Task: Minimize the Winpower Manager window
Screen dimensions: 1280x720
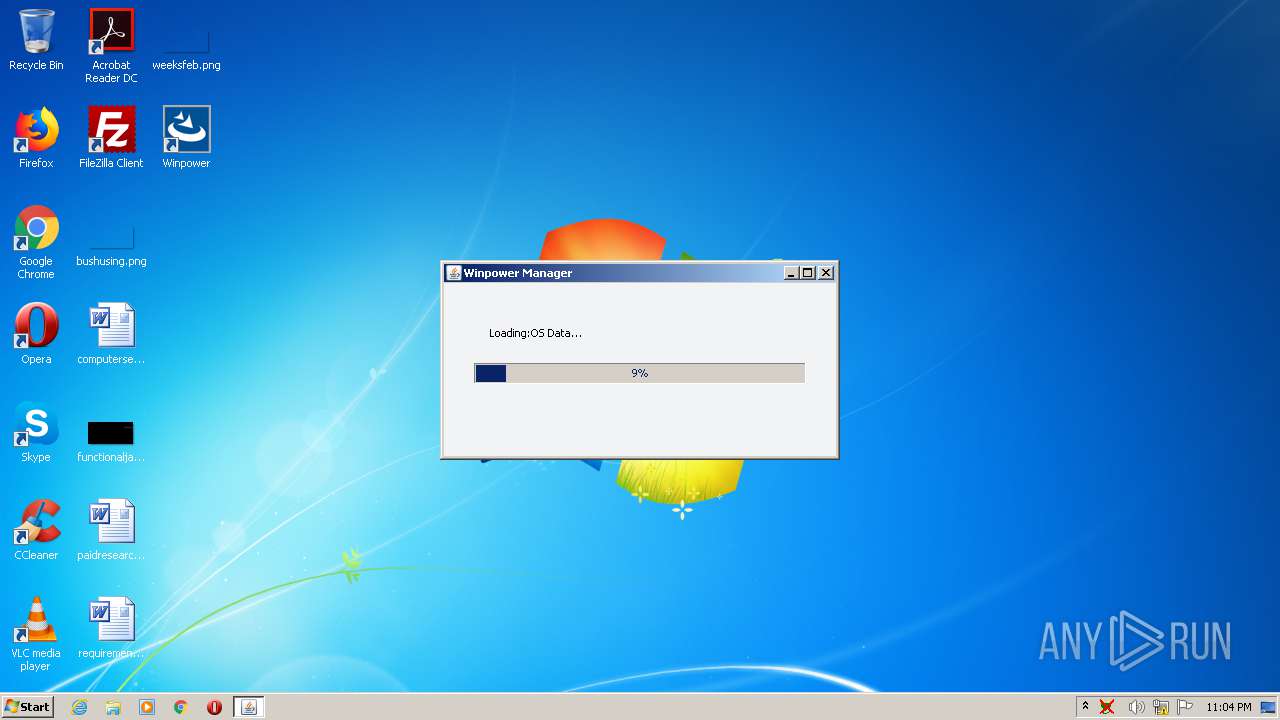Action: pyautogui.click(x=791, y=273)
